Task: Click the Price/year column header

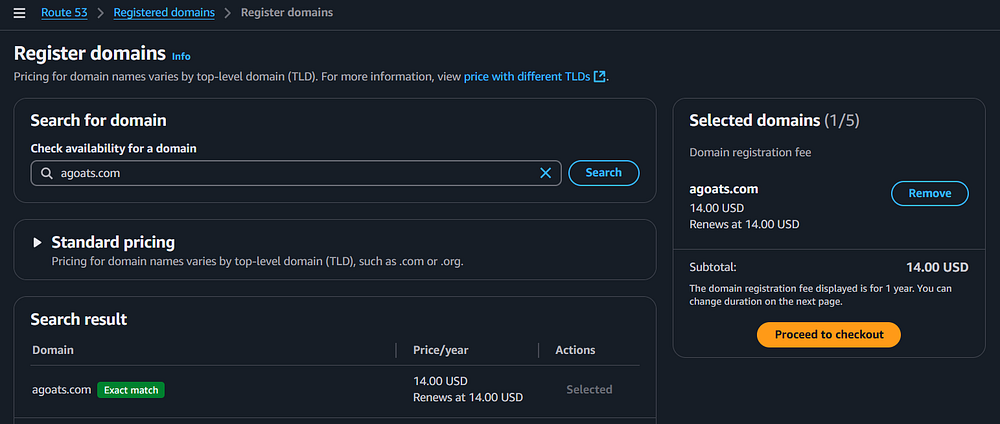Action: click(440, 350)
